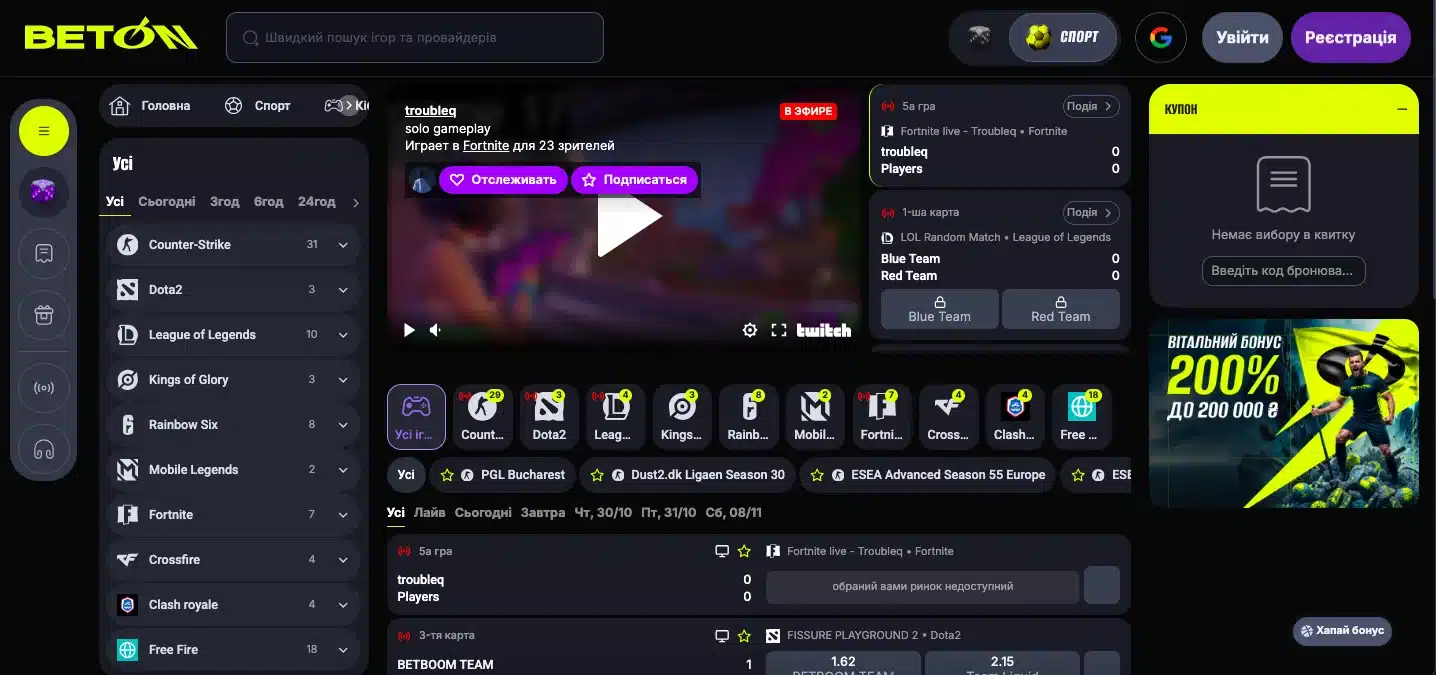Favorite the PGL Bucharest tournament star

447,475
